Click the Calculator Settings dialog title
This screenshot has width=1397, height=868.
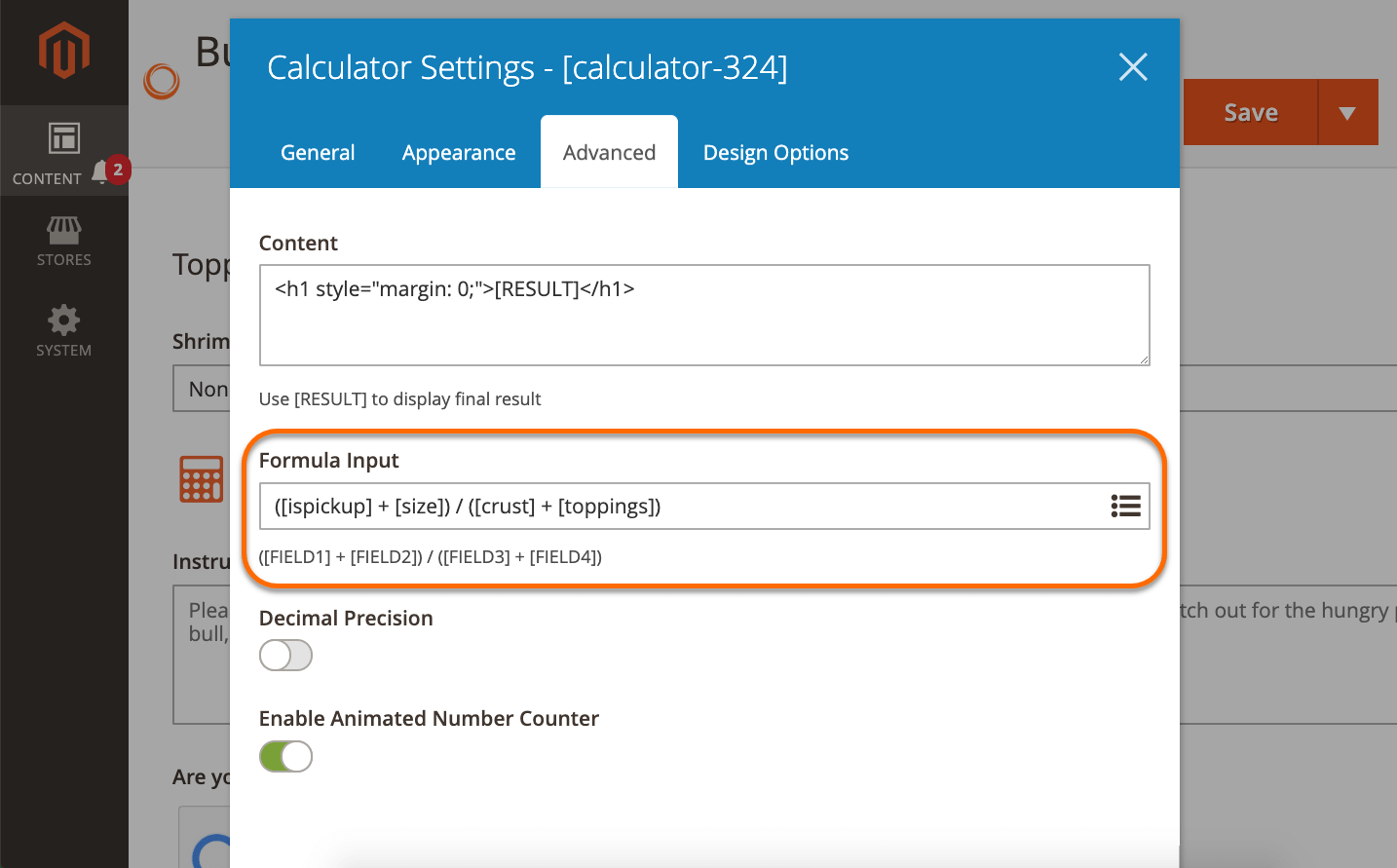pyautogui.click(x=527, y=67)
